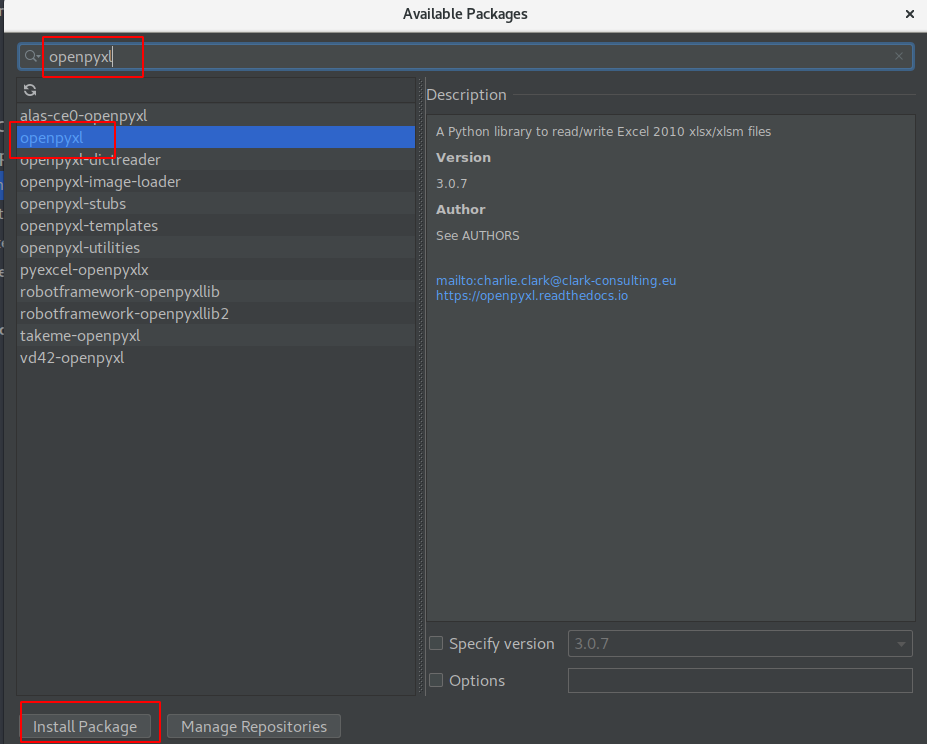This screenshot has height=744, width=927.
Task: Select alas-ce0-openpyxl package
Action: [x=216, y=115]
